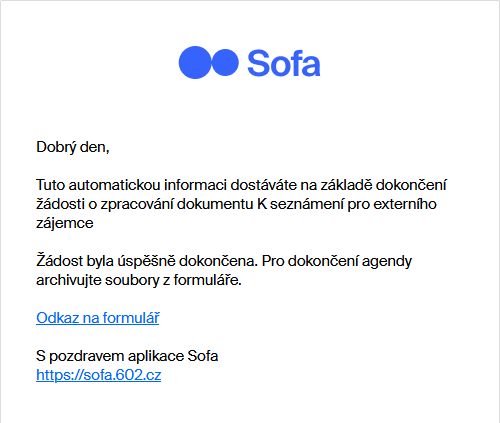Click the word dokumentu in the paragraph
Screen dimensions: 500x423
click(x=215, y=204)
